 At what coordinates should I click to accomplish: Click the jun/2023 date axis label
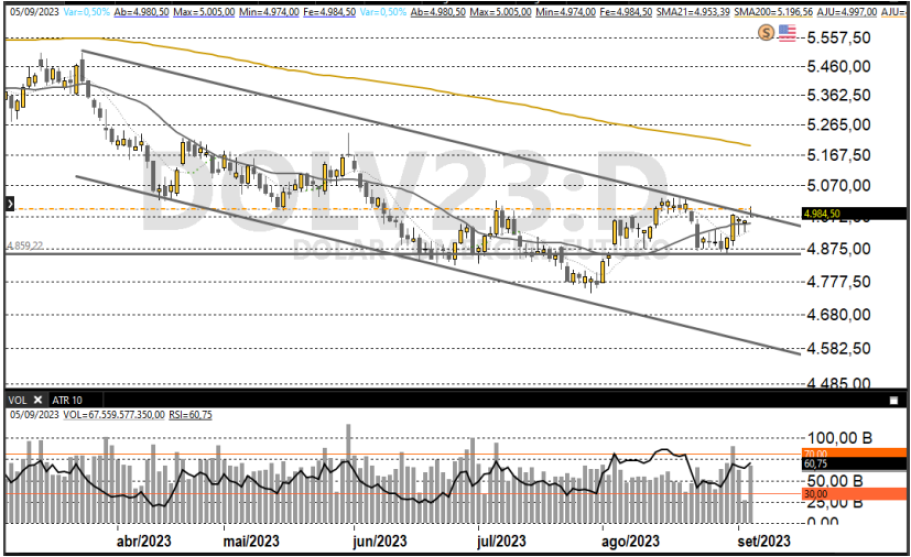tap(379, 541)
